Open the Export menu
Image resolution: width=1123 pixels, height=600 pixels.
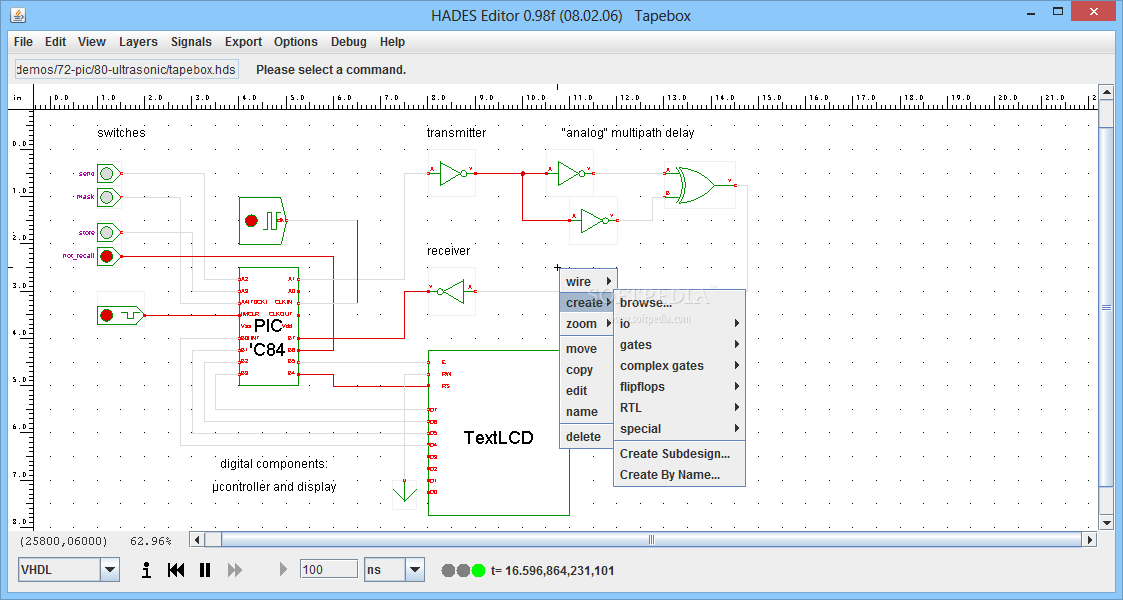244,42
